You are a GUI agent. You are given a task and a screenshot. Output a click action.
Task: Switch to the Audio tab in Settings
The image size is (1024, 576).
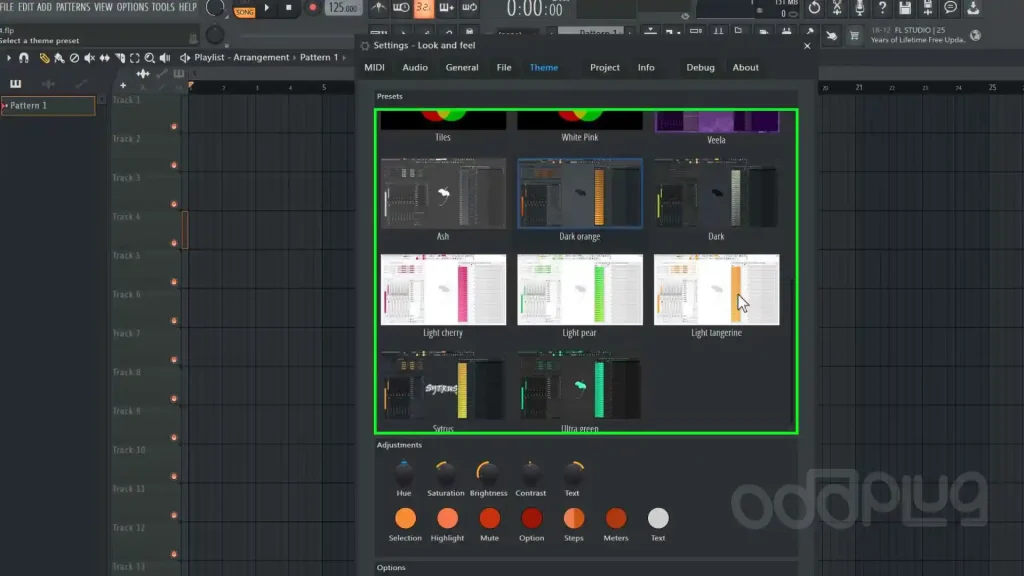pyautogui.click(x=414, y=67)
